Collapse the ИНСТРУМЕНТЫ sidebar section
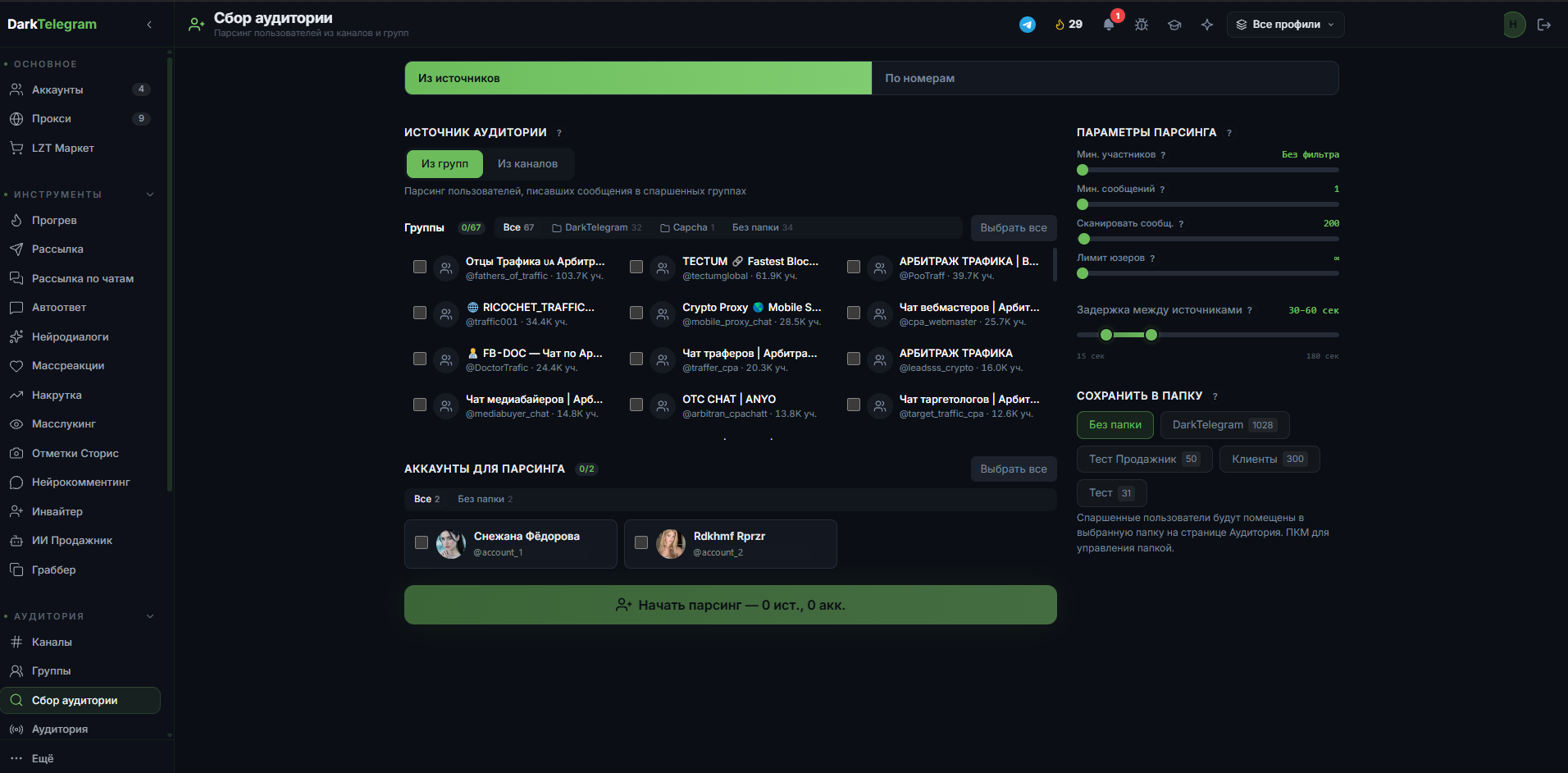The image size is (1568, 773). point(150,194)
